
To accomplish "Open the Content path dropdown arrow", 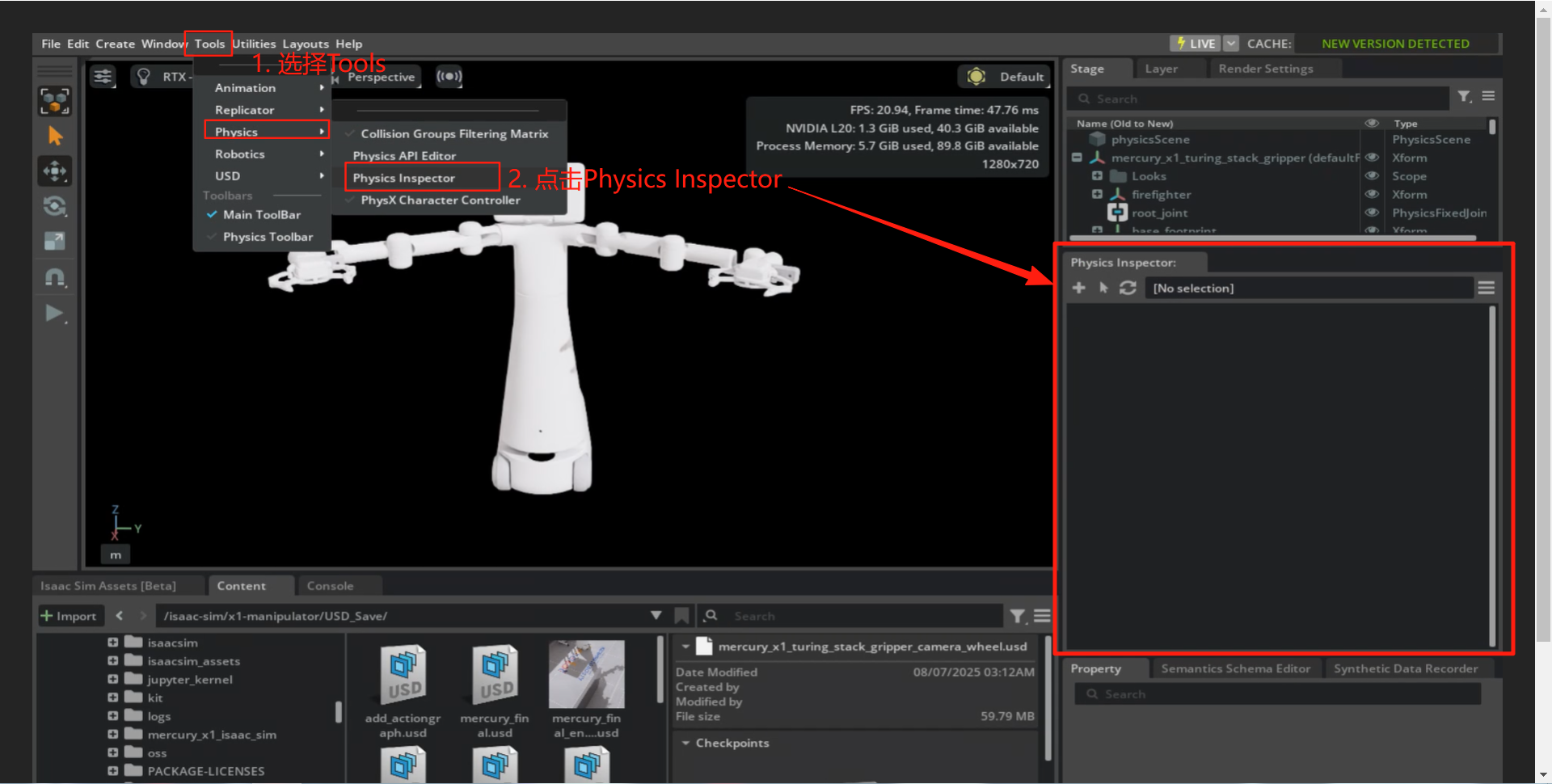I will pos(656,616).
